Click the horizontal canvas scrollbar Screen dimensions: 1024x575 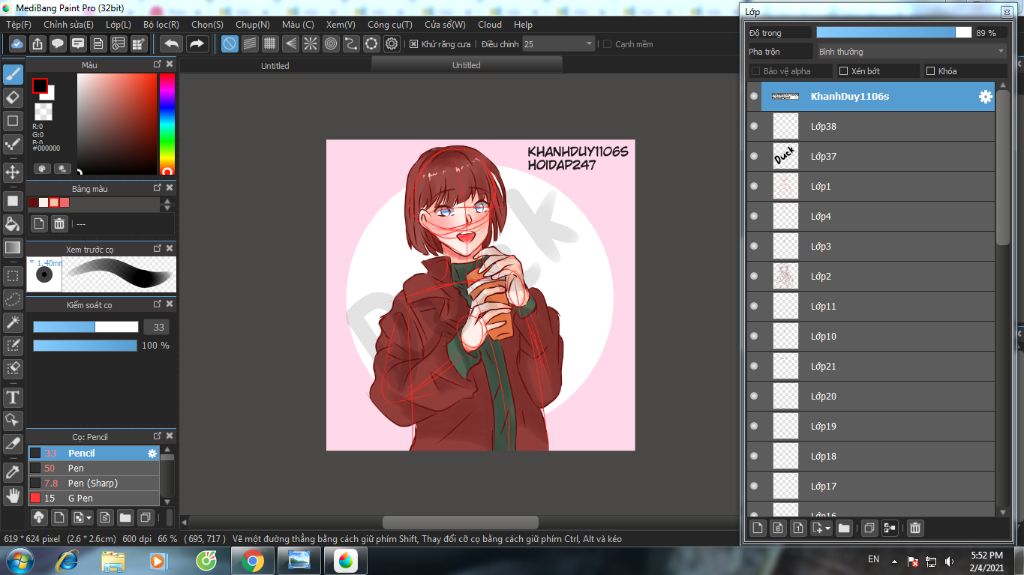click(460, 522)
